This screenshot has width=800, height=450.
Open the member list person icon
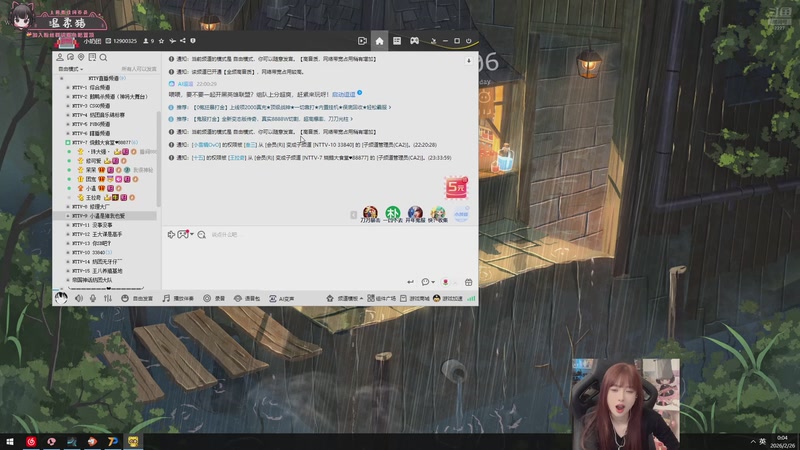tap(60, 57)
